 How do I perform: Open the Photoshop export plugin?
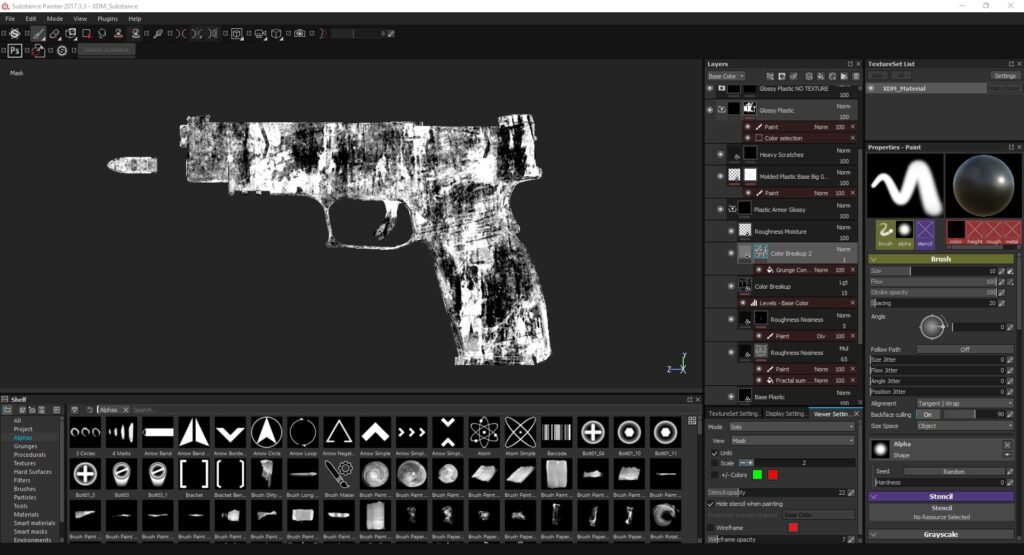pos(15,50)
